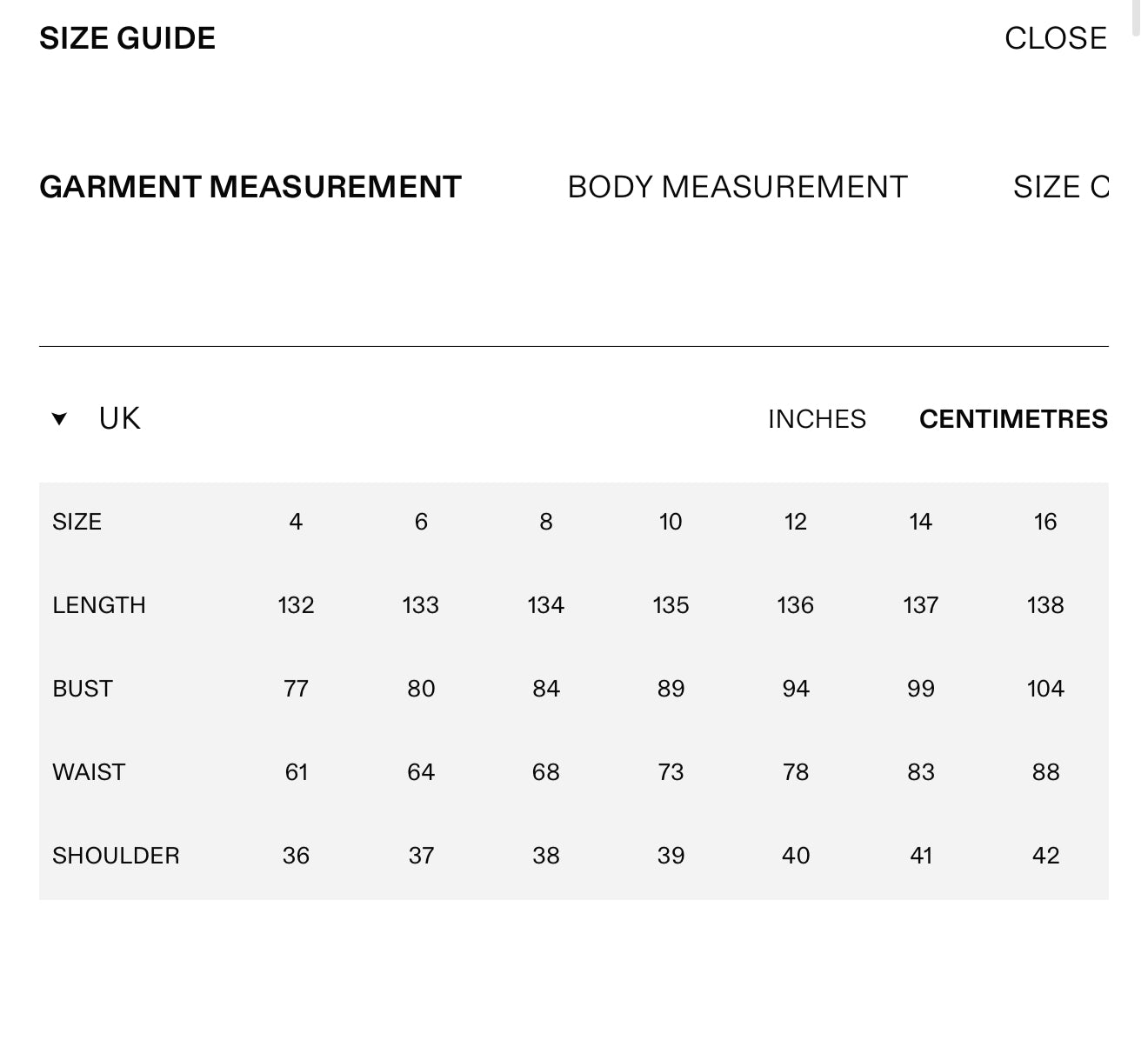
Task: Click the WAIST row label
Action: click(89, 772)
